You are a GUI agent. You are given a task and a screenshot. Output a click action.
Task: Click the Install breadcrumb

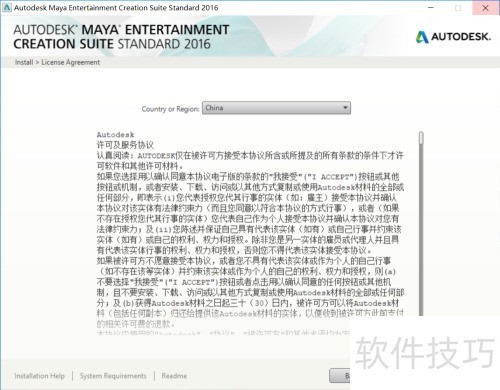24,62
